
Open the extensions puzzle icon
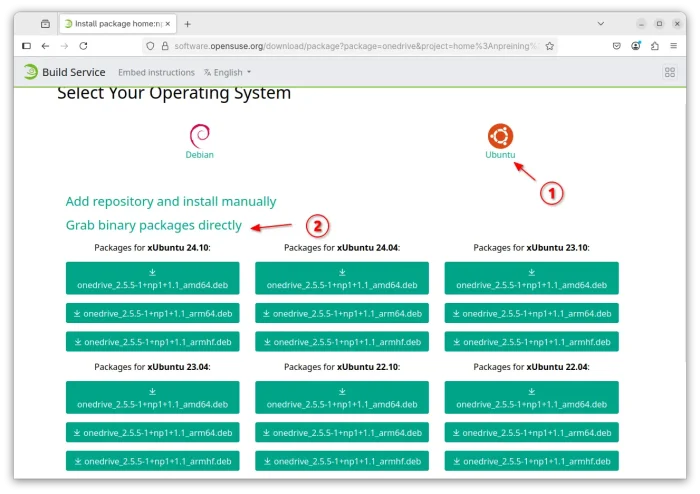coord(655,46)
